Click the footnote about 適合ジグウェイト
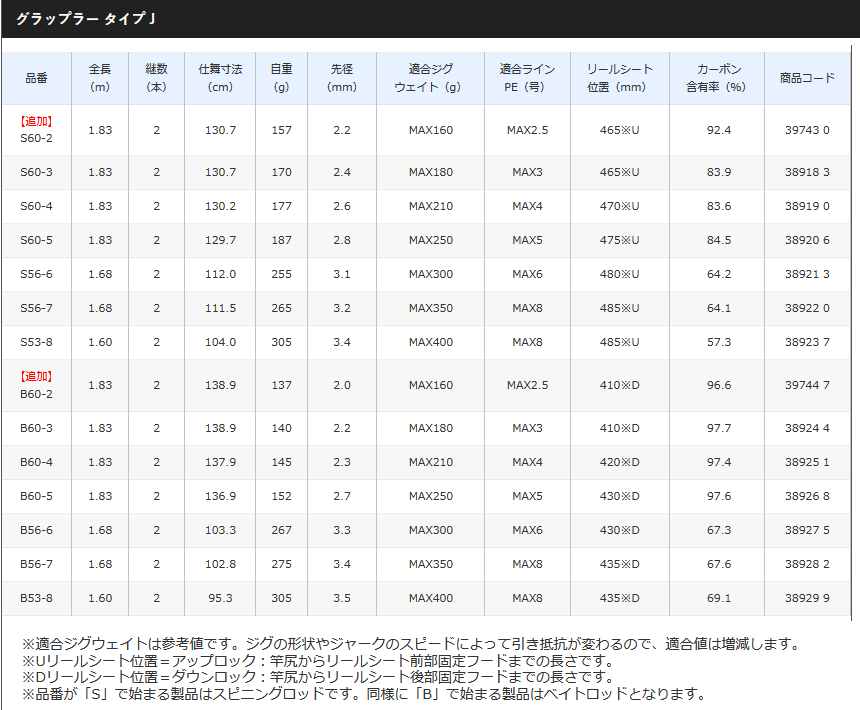This screenshot has width=860, height=710. (410, 644)
